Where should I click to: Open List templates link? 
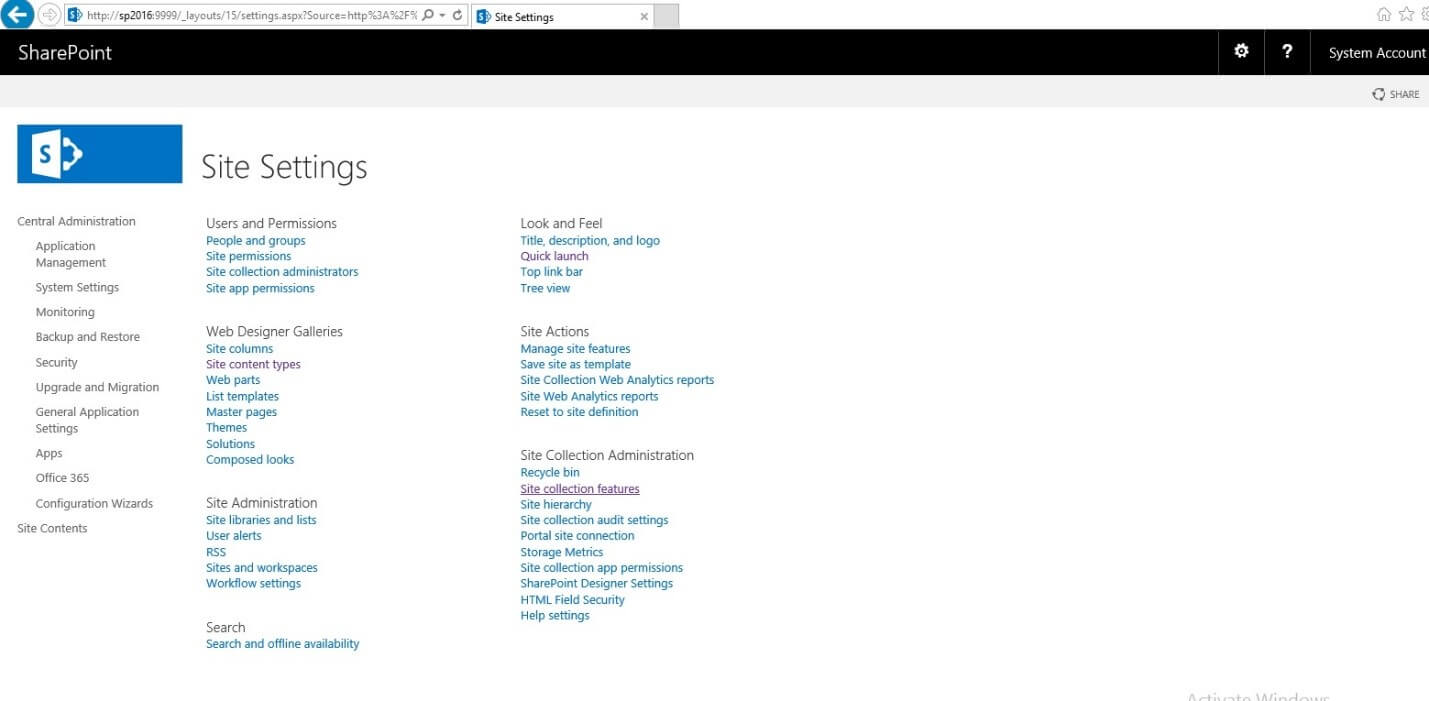[x=242, y=397]
